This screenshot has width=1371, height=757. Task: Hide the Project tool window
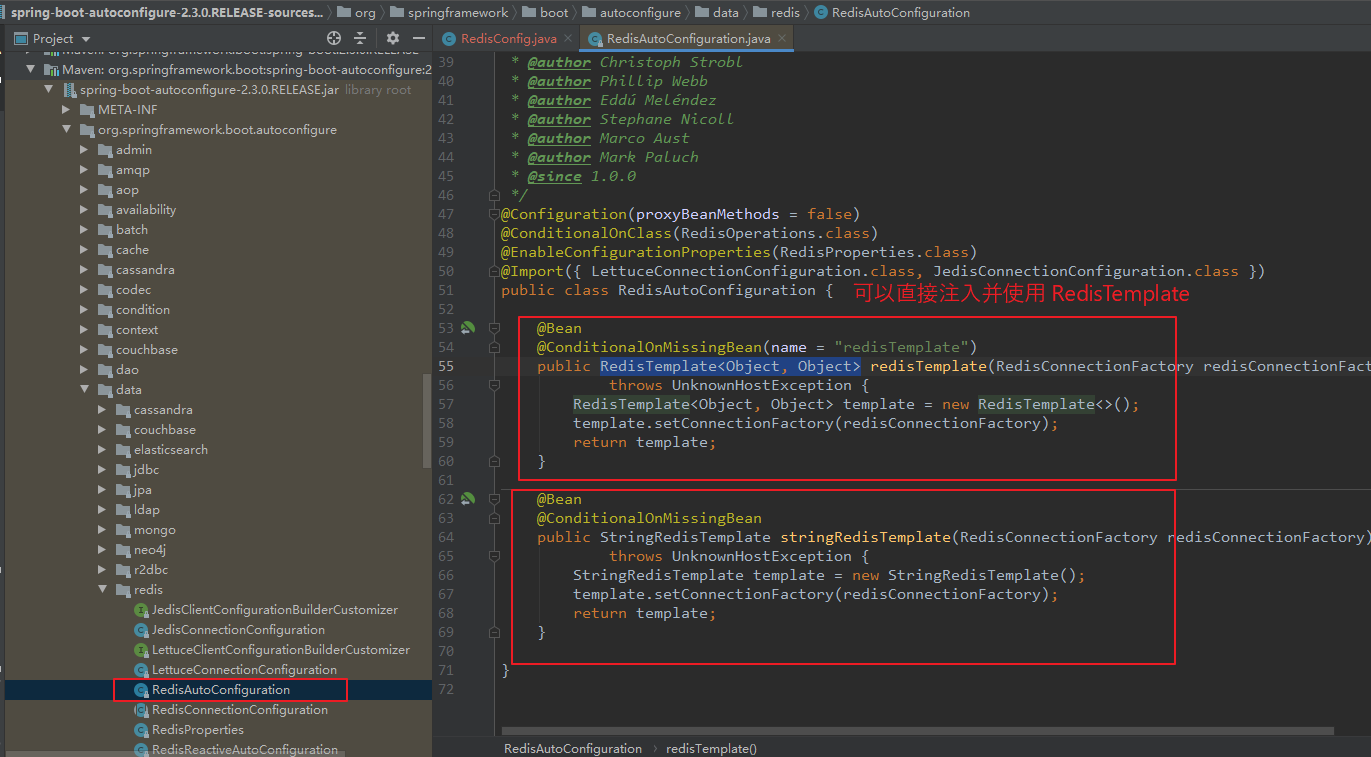[x=419, y=38]
